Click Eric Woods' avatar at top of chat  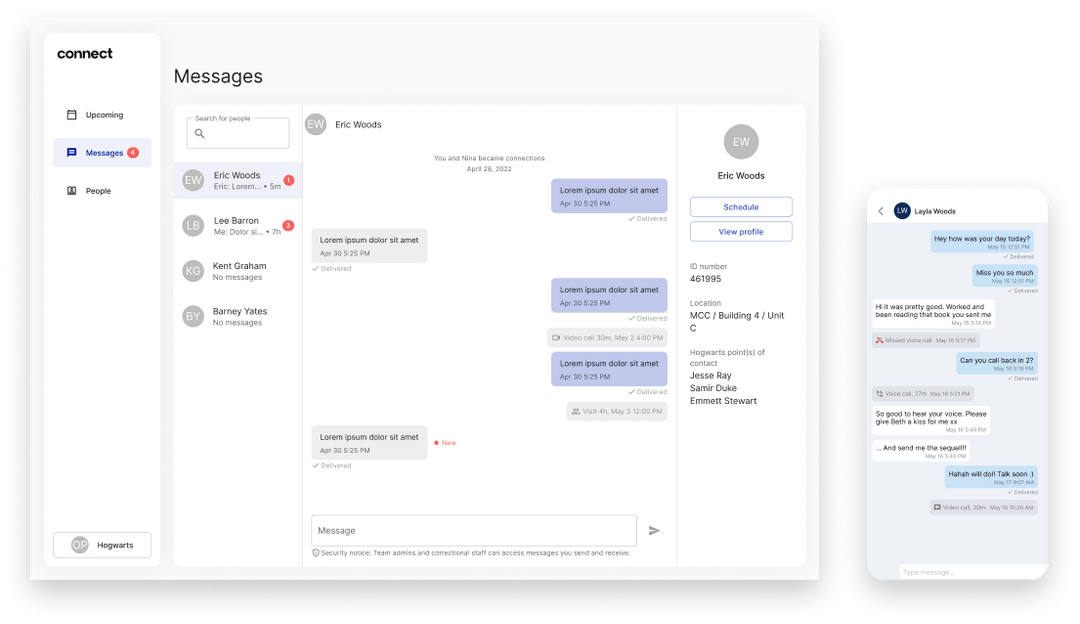(315, 123)
